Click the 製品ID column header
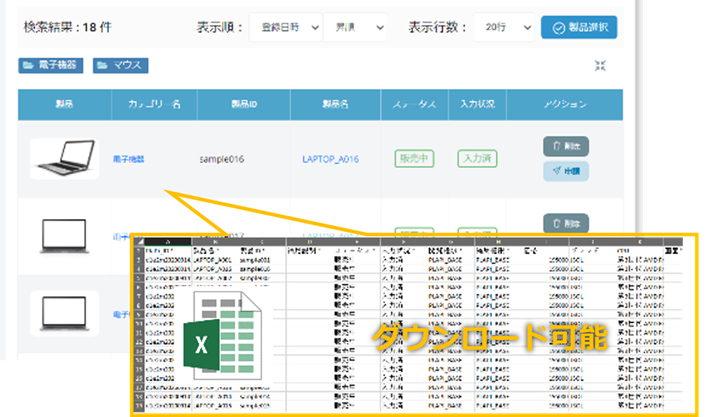 tap(243, 104)
